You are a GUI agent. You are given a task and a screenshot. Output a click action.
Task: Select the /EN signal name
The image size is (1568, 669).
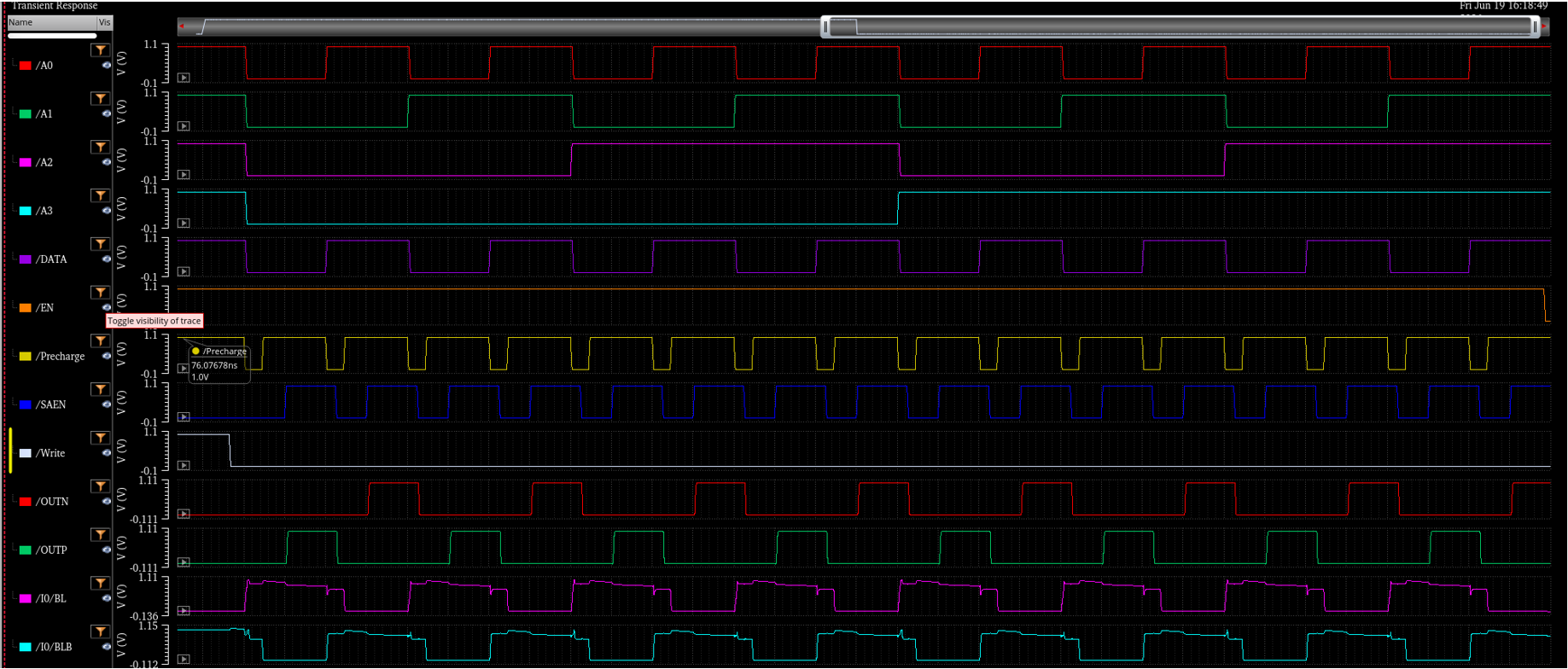point(44,308)
